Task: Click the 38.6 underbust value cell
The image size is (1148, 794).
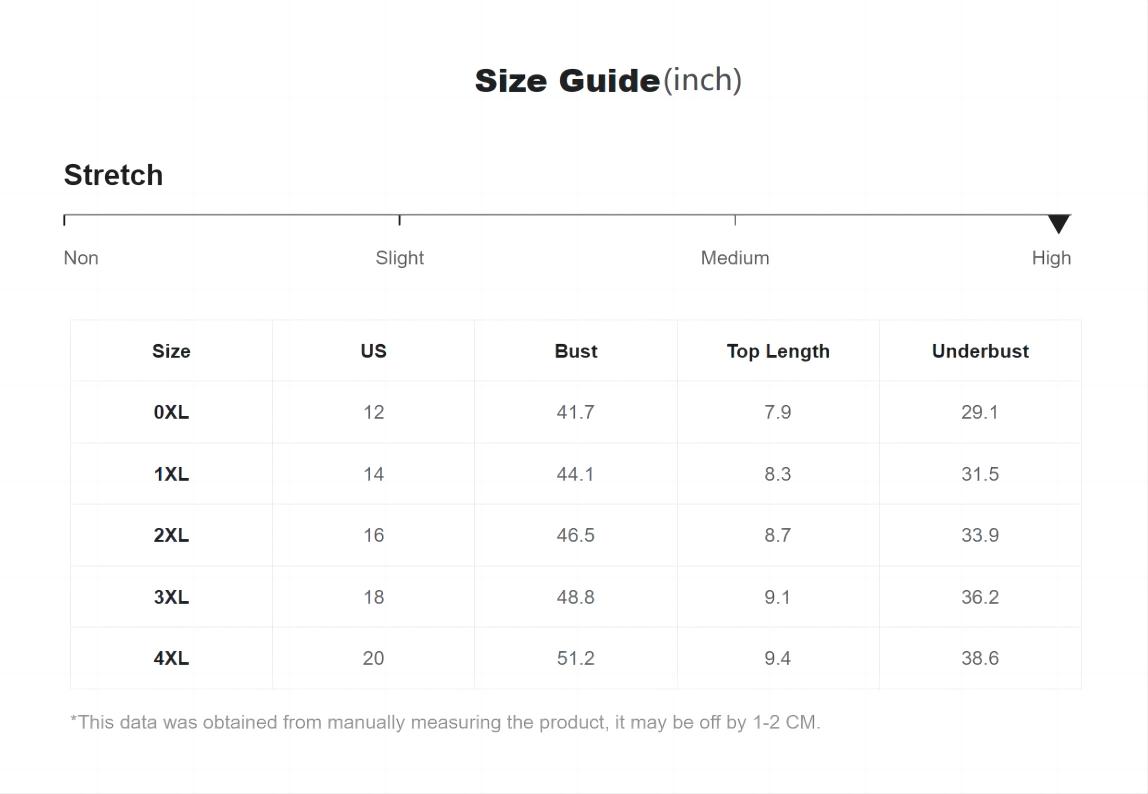Action: click(x=980, y=658)
